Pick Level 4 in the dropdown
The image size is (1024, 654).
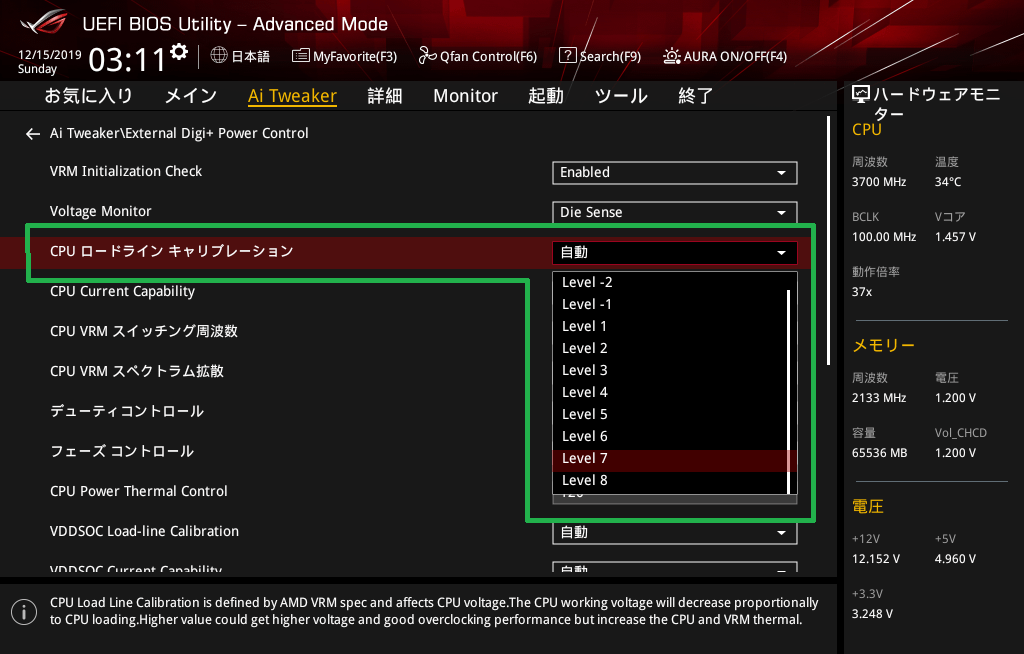pos(670,392)
